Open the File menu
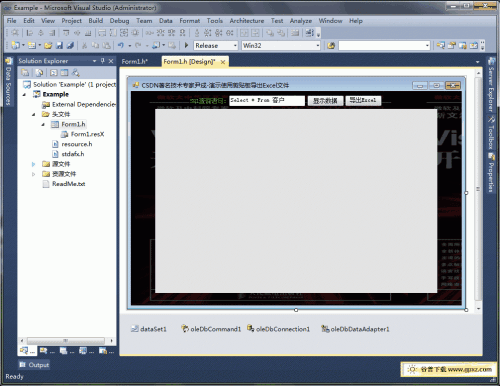This screenshot has width=500, height=386. (11, 21)
